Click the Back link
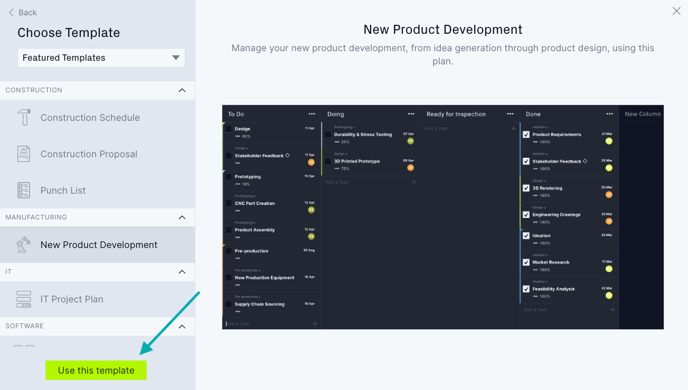 click(22, 12)
